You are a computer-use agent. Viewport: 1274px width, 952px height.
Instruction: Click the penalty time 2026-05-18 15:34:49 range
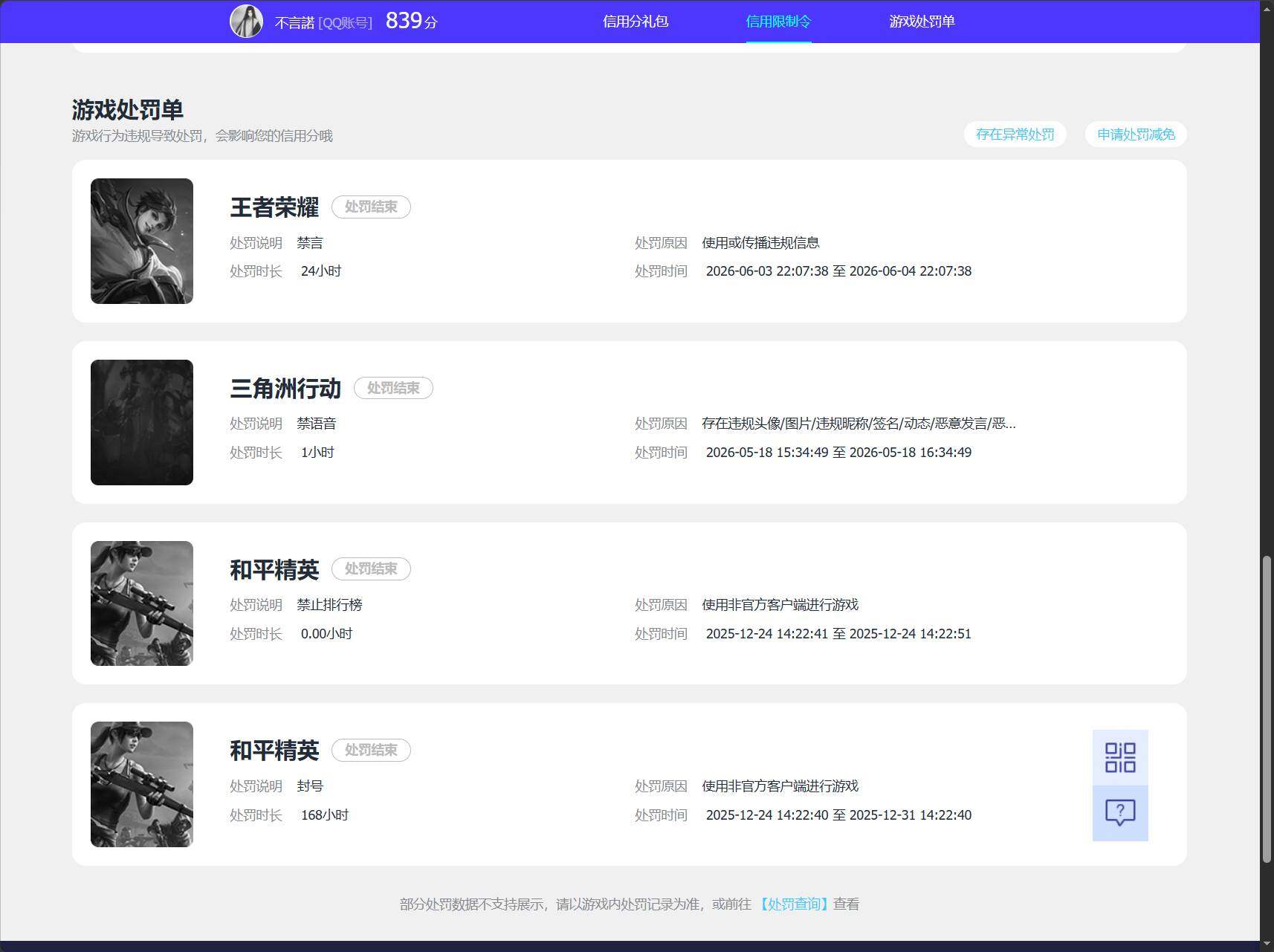click(x=838, y=453)
